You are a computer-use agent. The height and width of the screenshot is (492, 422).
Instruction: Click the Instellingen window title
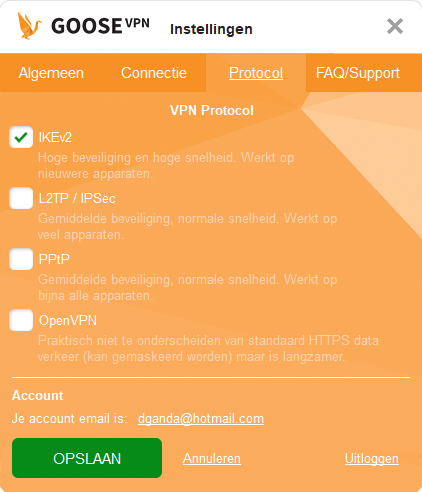(211, 29)
